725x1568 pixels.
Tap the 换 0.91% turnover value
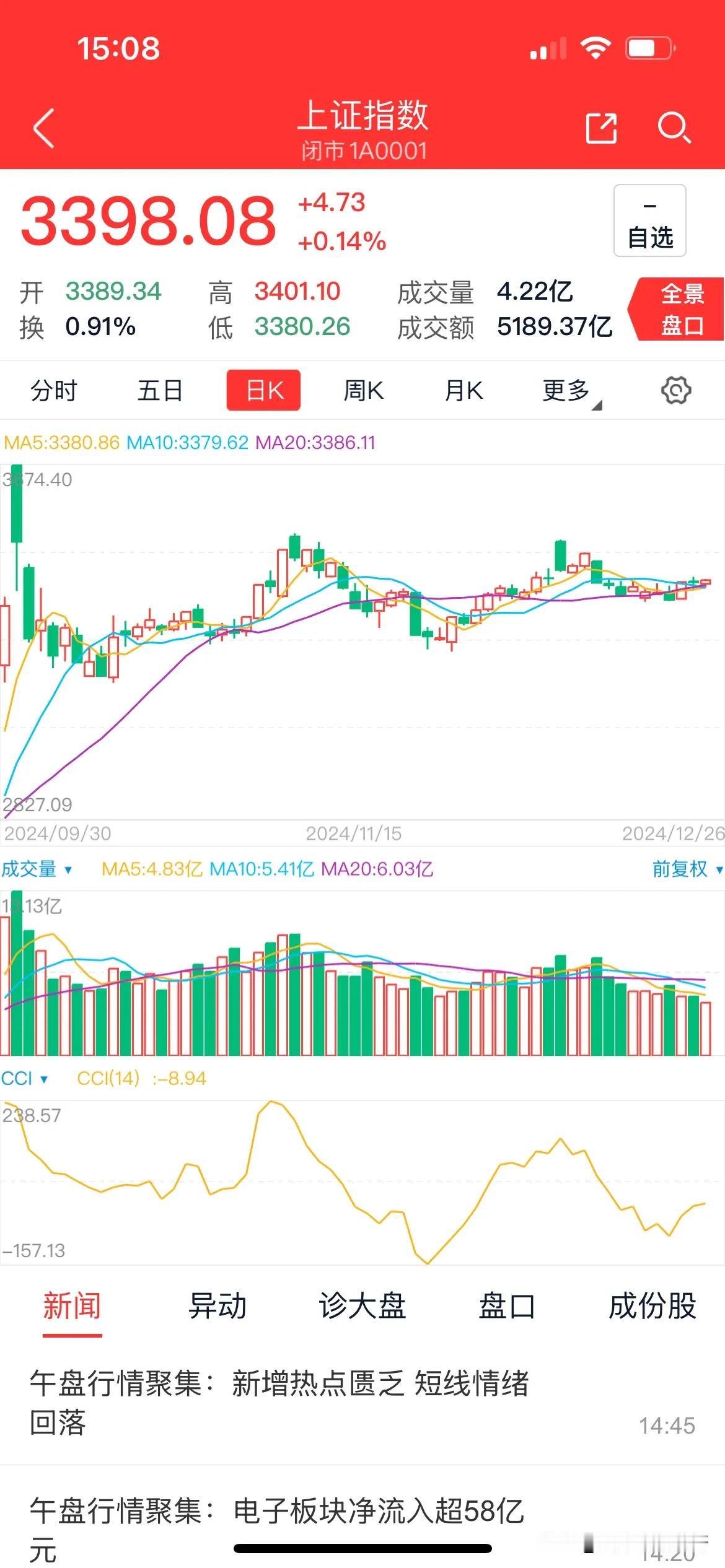[x=100, y=326]
